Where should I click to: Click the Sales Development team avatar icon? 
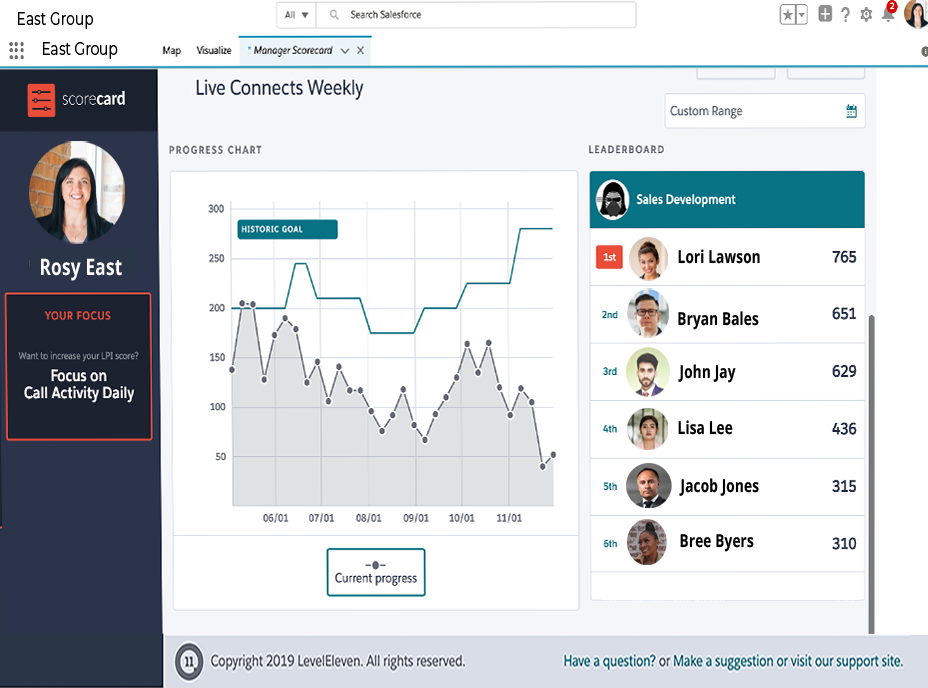[613, 200]
